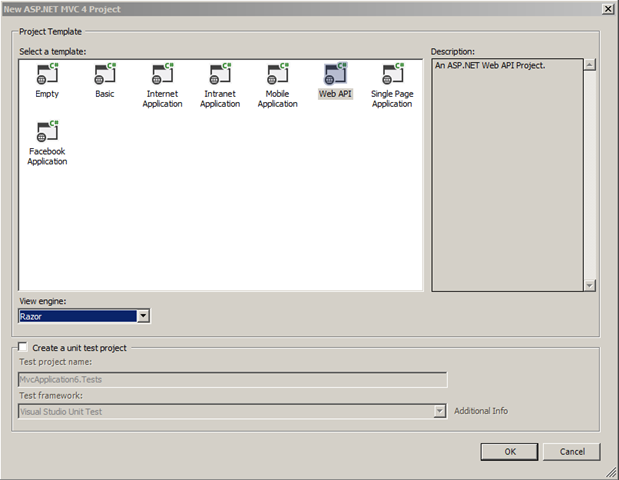Select the Empty project template icon
The height and width of the screenshot is (480, 619).
click(x=47, y=73)
